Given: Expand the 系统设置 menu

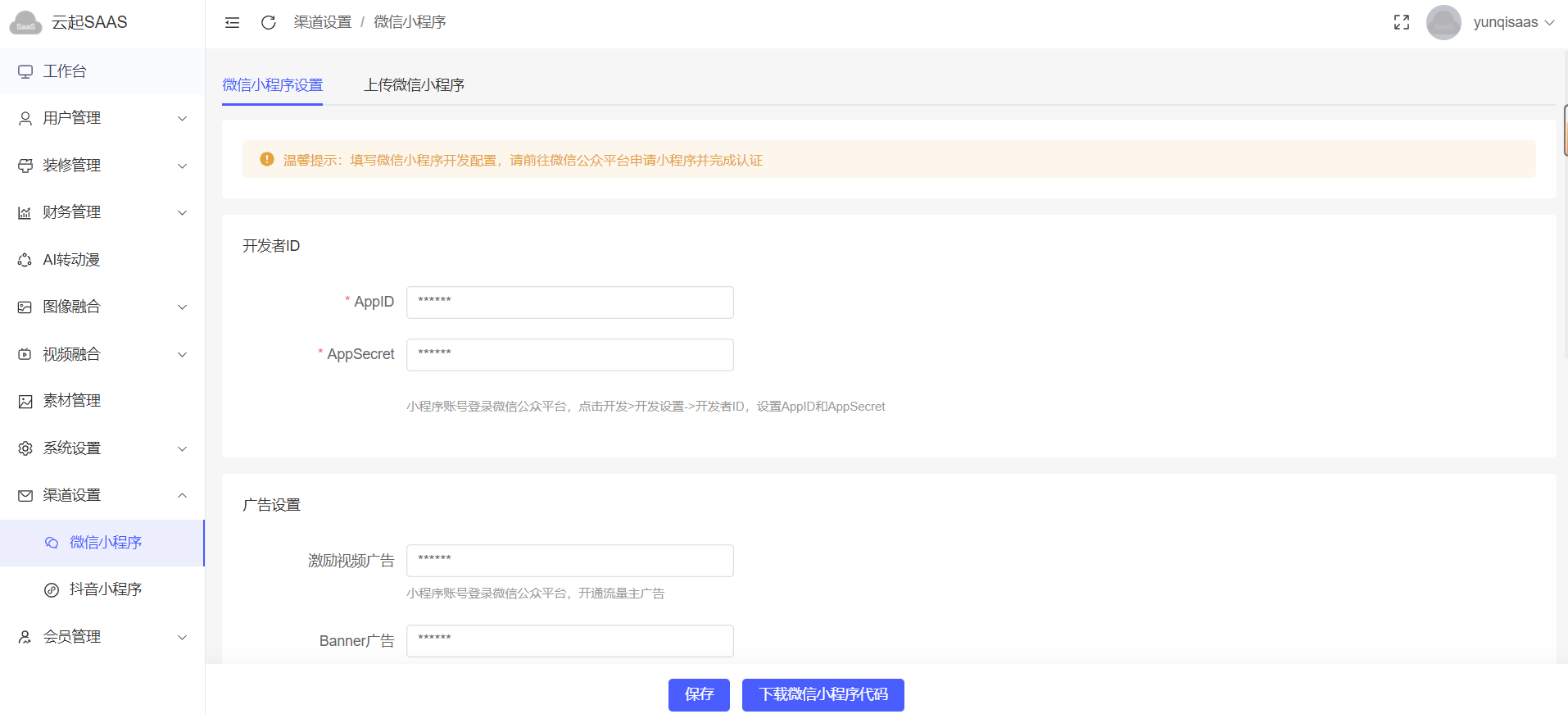Looking at the screenshot, I should click(102, 448).
